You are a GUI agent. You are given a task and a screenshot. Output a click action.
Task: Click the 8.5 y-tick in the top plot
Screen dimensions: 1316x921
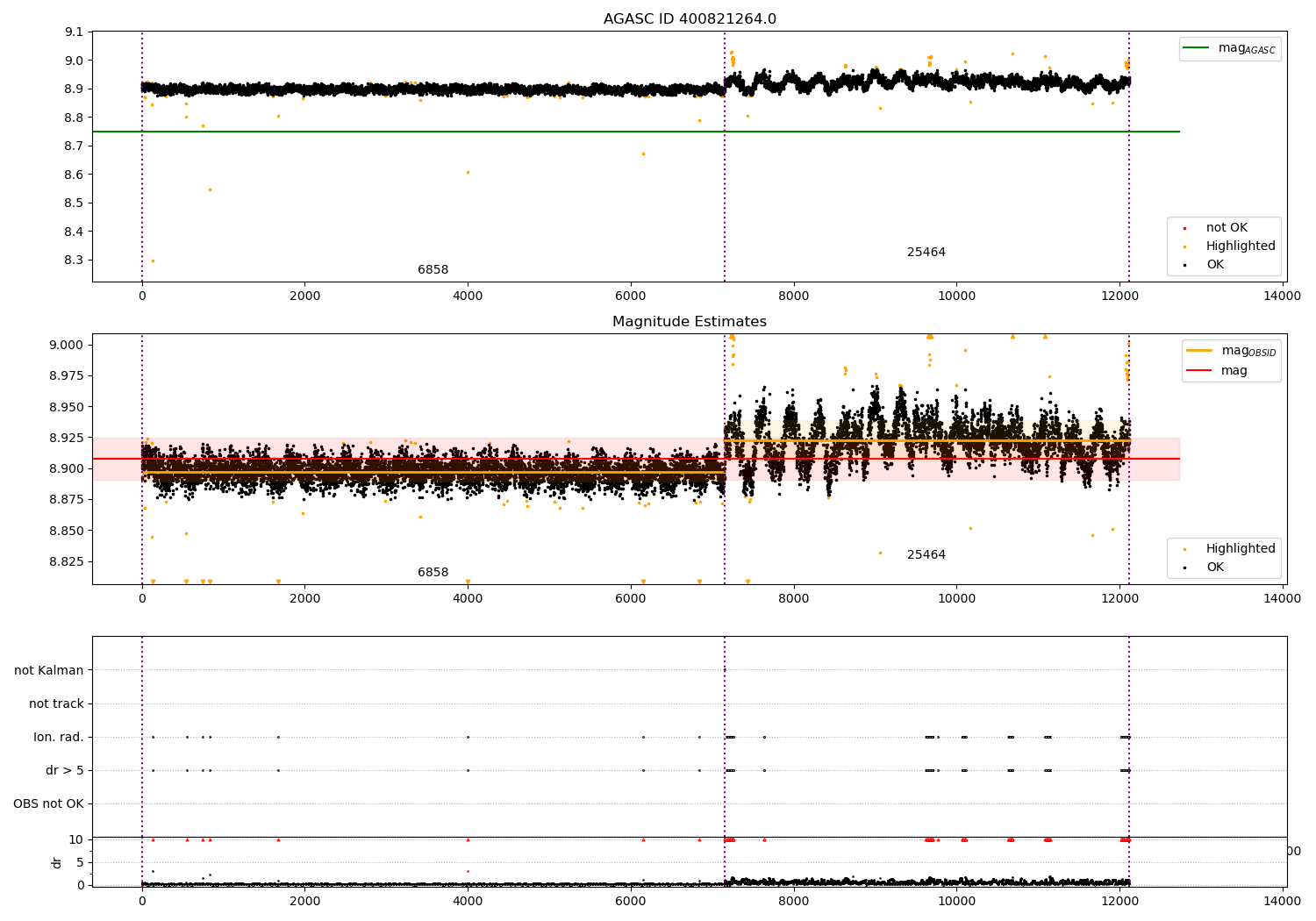(x=75, y=203)
